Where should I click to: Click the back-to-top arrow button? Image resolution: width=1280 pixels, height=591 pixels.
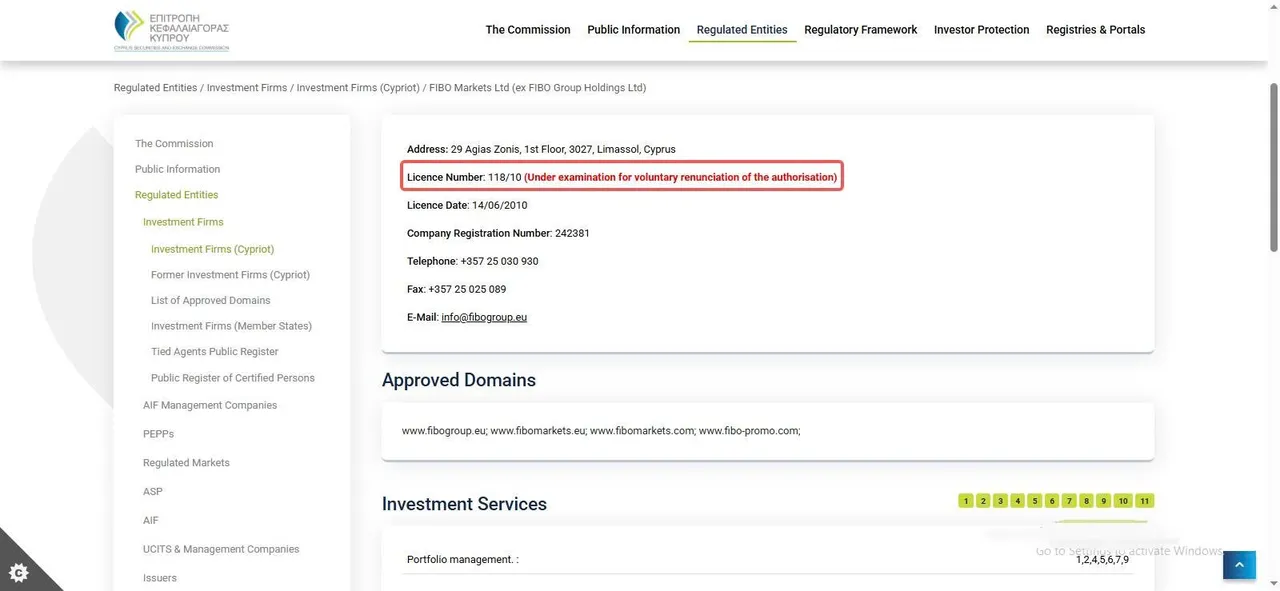pyautogui.click(x=1239, y=565)
